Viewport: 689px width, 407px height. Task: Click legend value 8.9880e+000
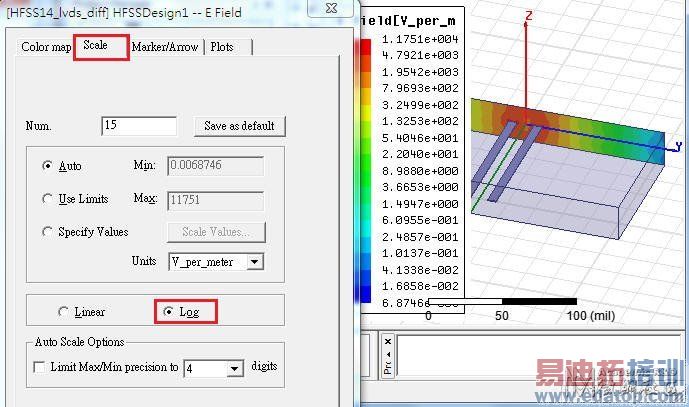(420, 171)
